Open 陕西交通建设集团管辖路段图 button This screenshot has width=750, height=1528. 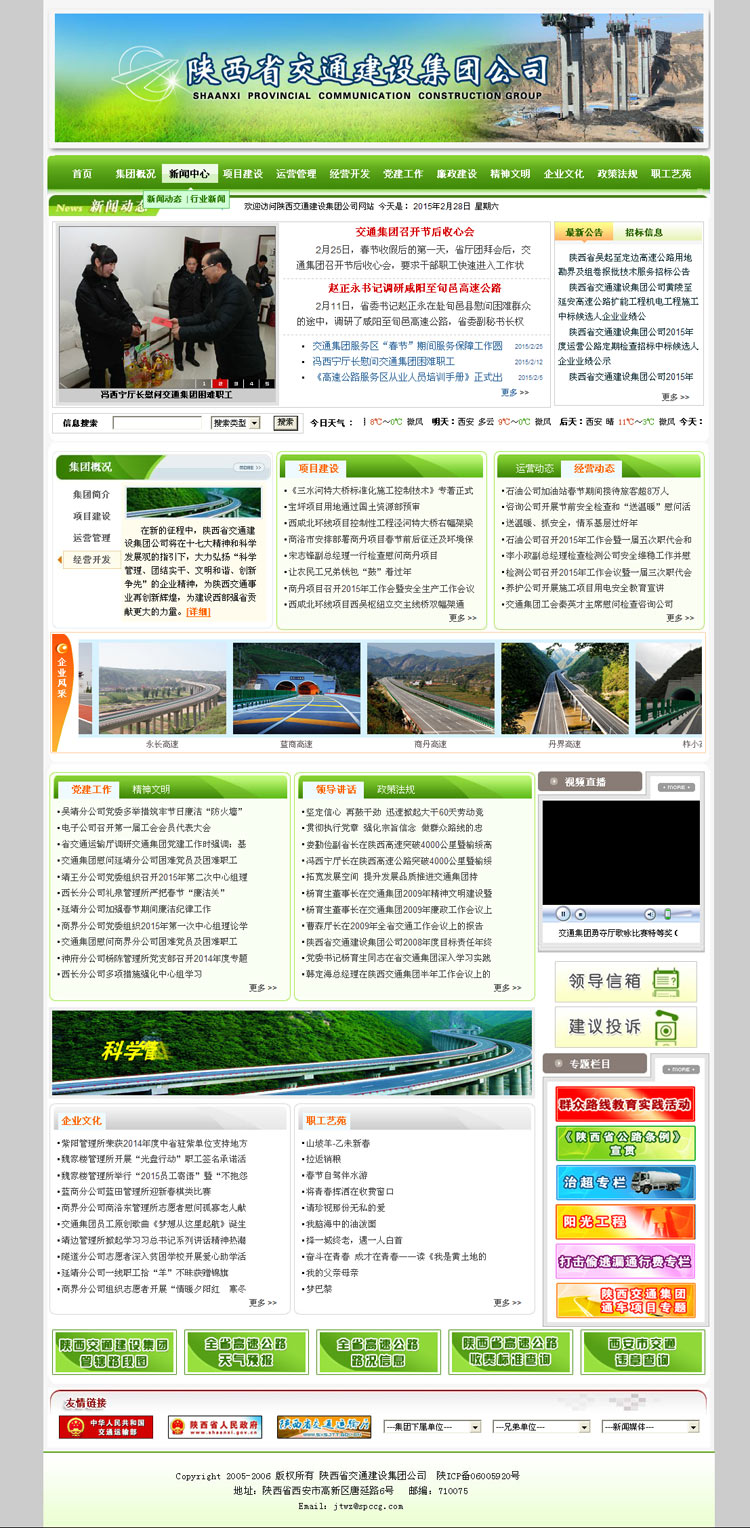coord(114,1352)
